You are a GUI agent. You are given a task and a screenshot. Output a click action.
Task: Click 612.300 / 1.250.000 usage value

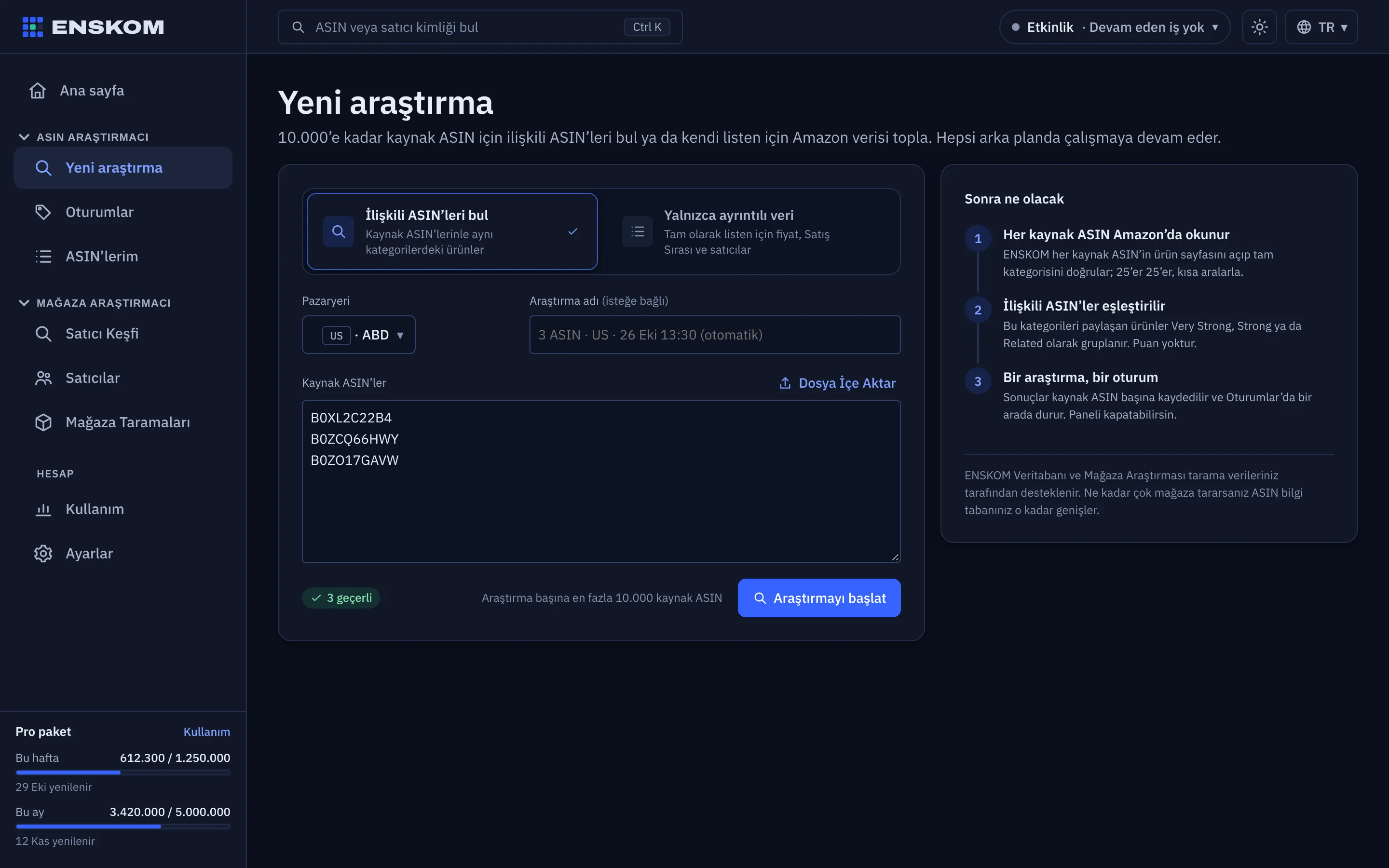tap(175, 758)
